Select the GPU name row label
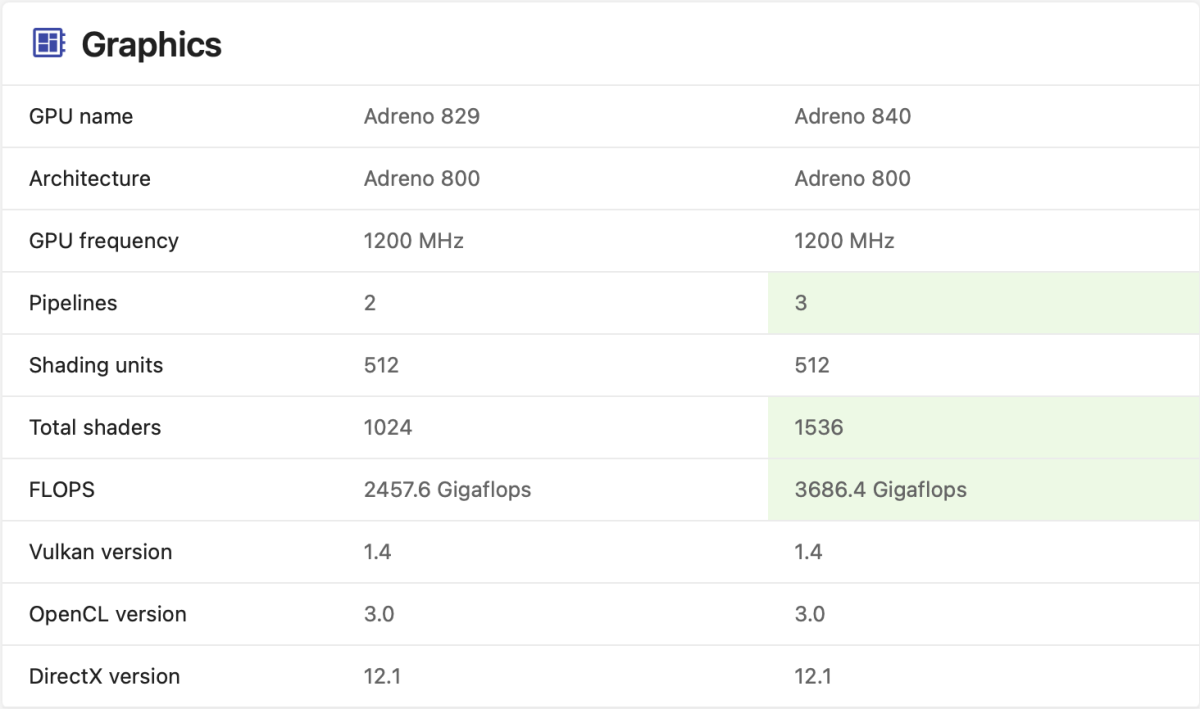This screenshot has width=1200, height=709. click(x=81, y=116)
